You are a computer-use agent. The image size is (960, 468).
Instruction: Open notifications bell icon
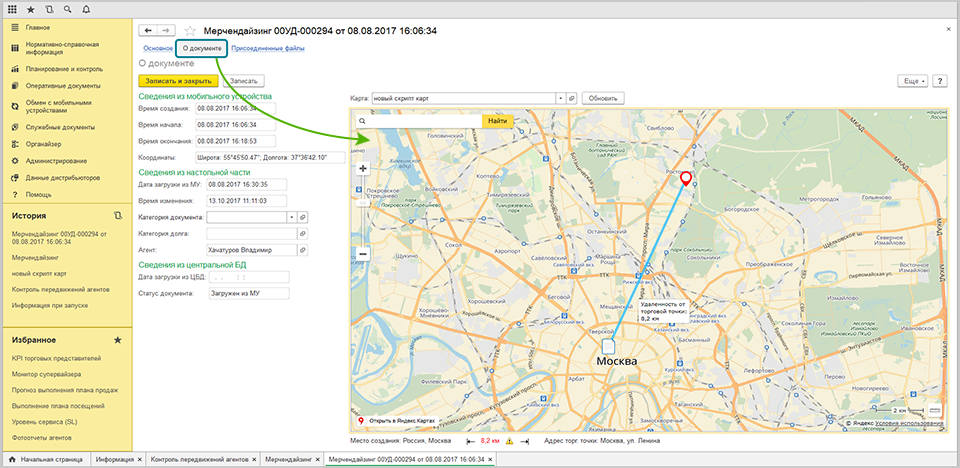click(x=85, y=10)
